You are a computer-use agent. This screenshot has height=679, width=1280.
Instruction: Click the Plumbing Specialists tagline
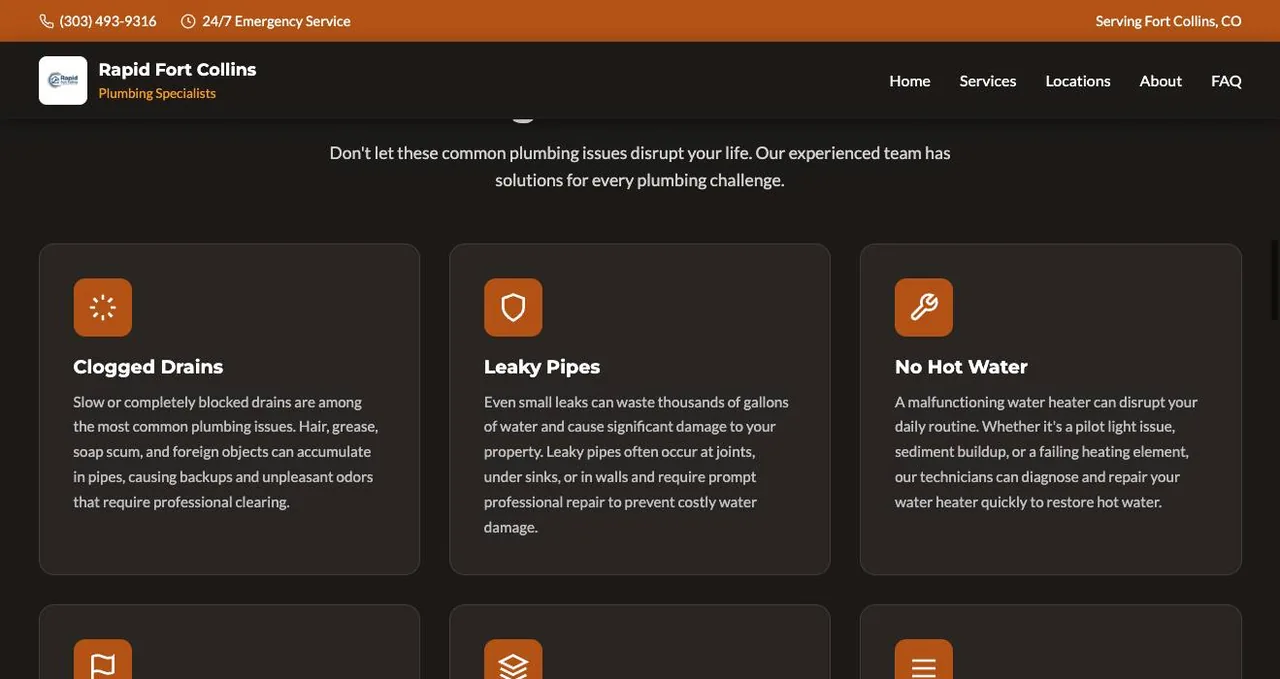(x=157, y=93)
